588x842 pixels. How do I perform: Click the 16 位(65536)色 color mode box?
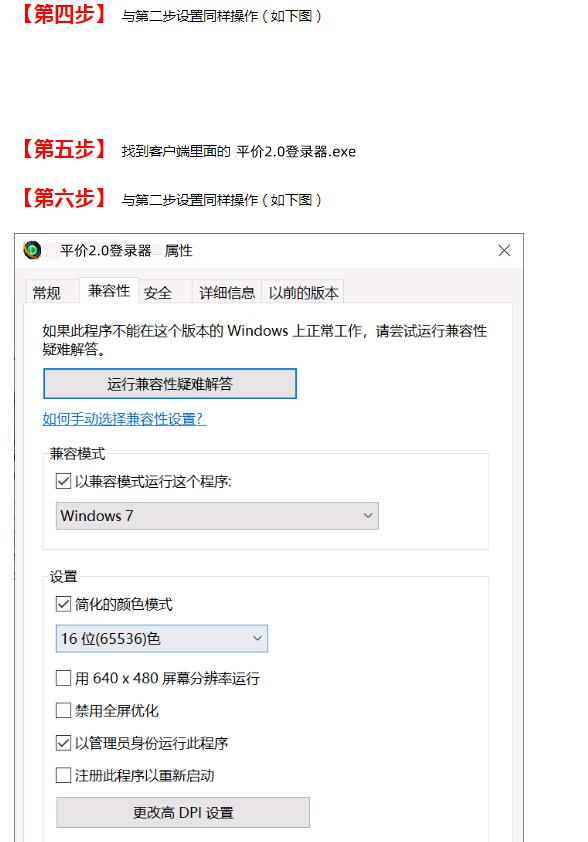tap(162, 638)
